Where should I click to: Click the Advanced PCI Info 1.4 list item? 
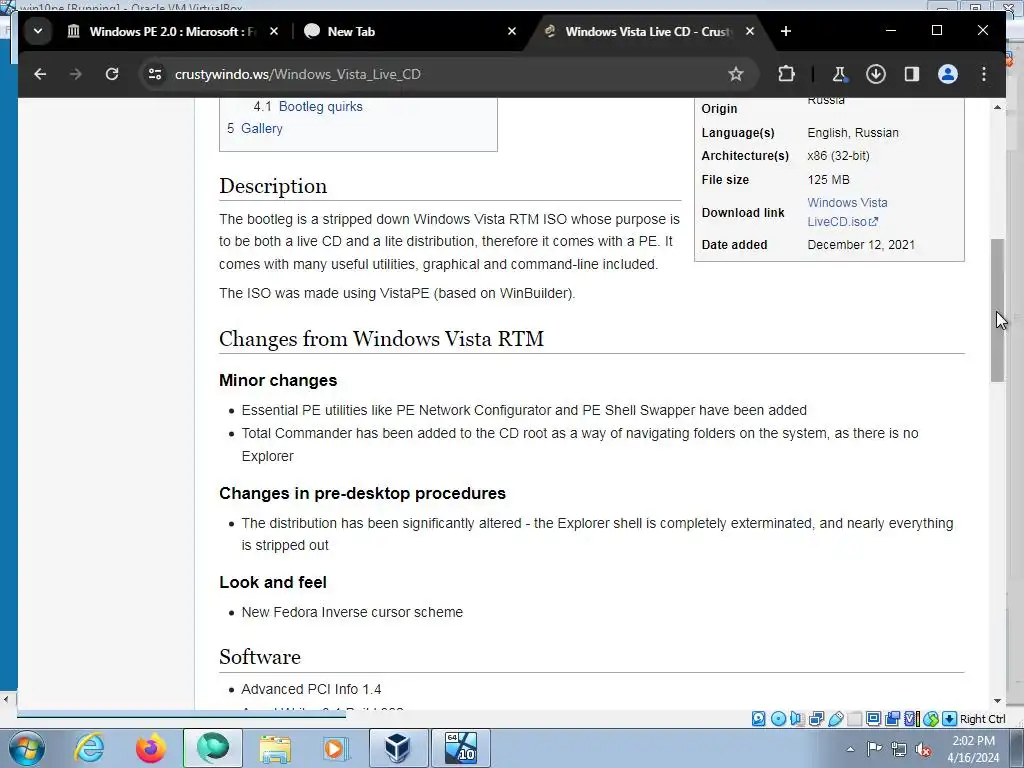coord(312,690)
